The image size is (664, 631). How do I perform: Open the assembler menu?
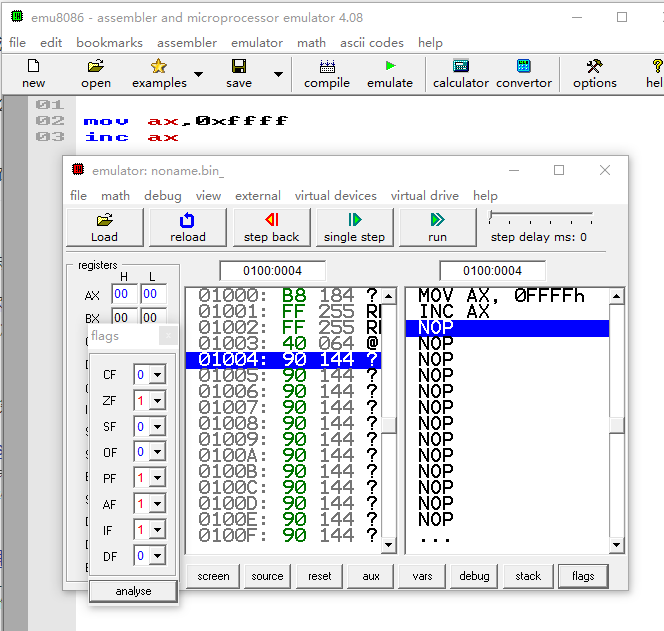pos(187,43)
